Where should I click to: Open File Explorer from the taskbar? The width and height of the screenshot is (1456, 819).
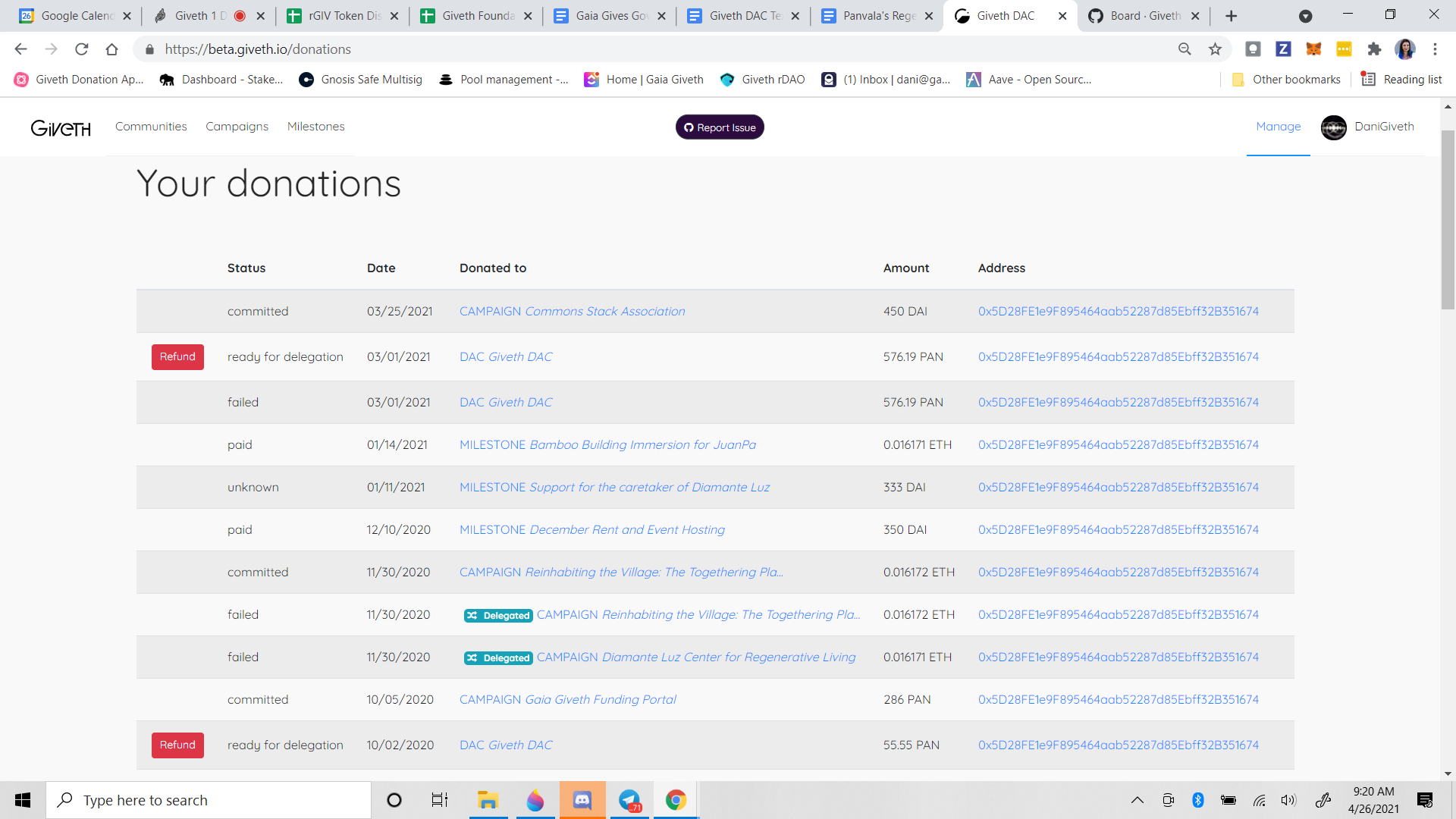click(488, 800)
